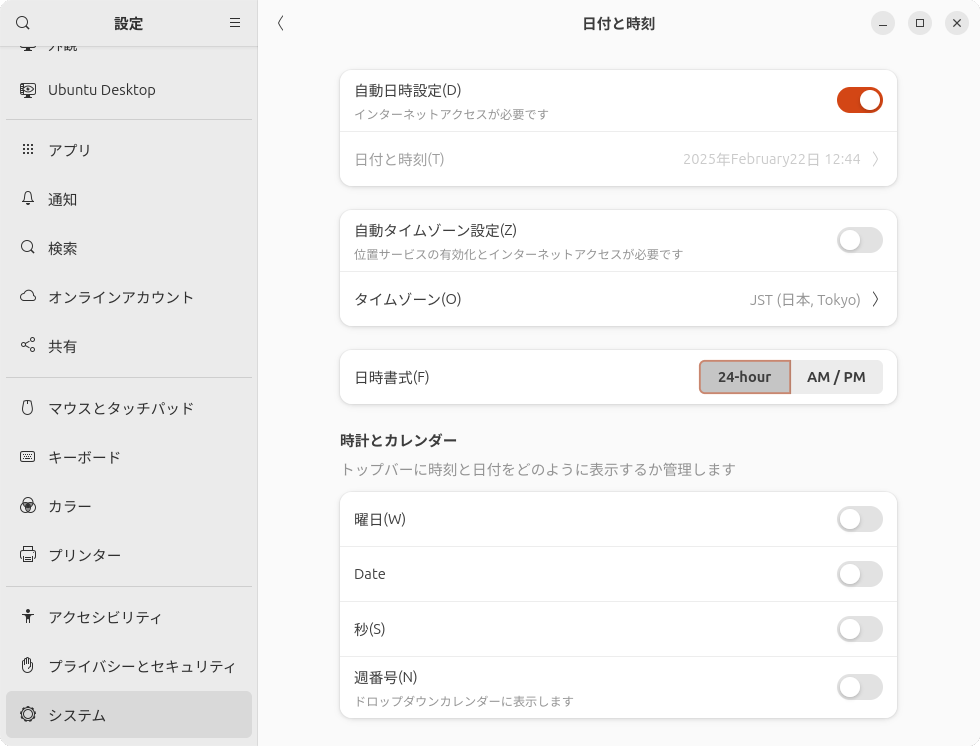Screen dimensions: 980x746
Task: Expand the タイムゾーン row chevron
Action: [x=875, y=299]
